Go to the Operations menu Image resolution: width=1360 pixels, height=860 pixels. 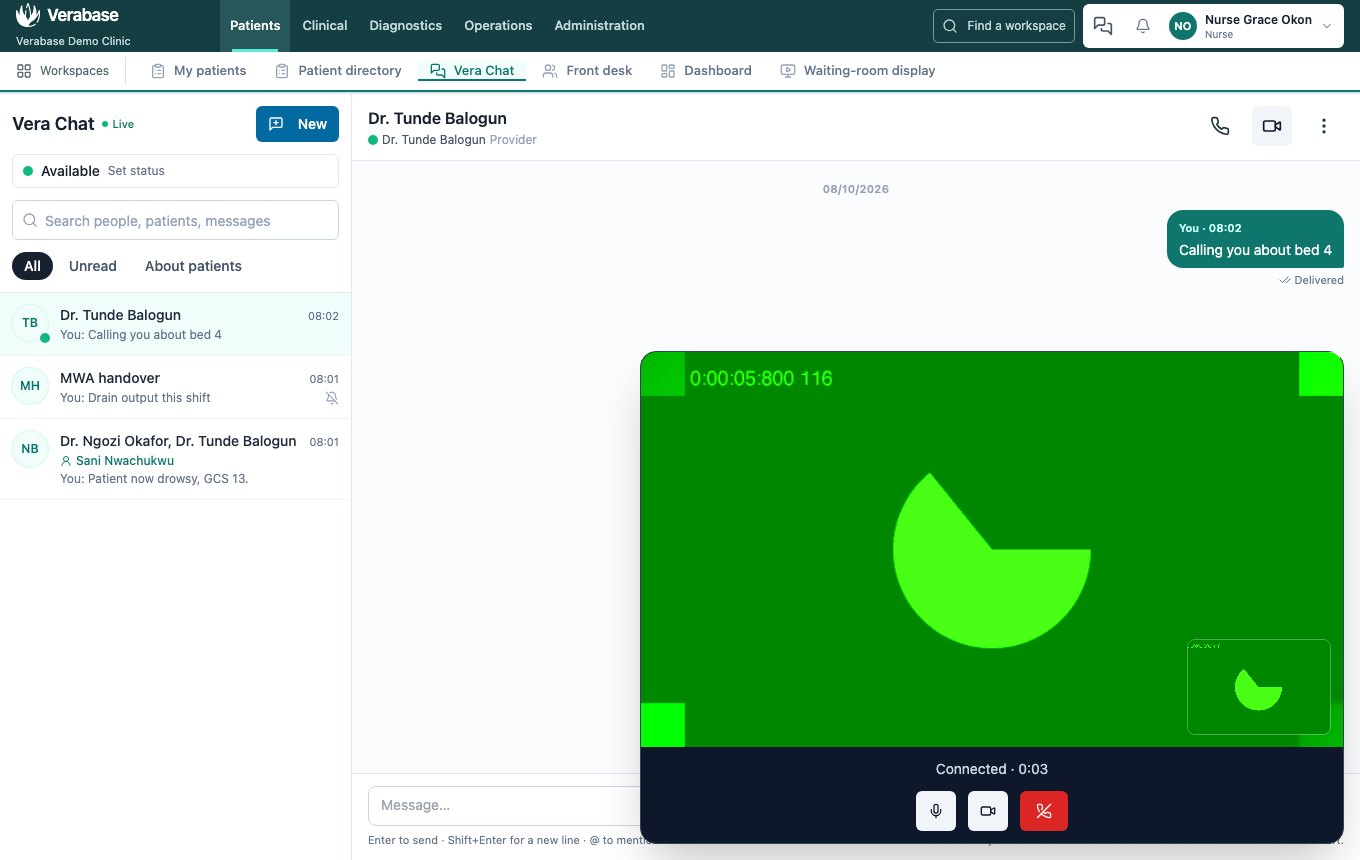tap(498, 26)
